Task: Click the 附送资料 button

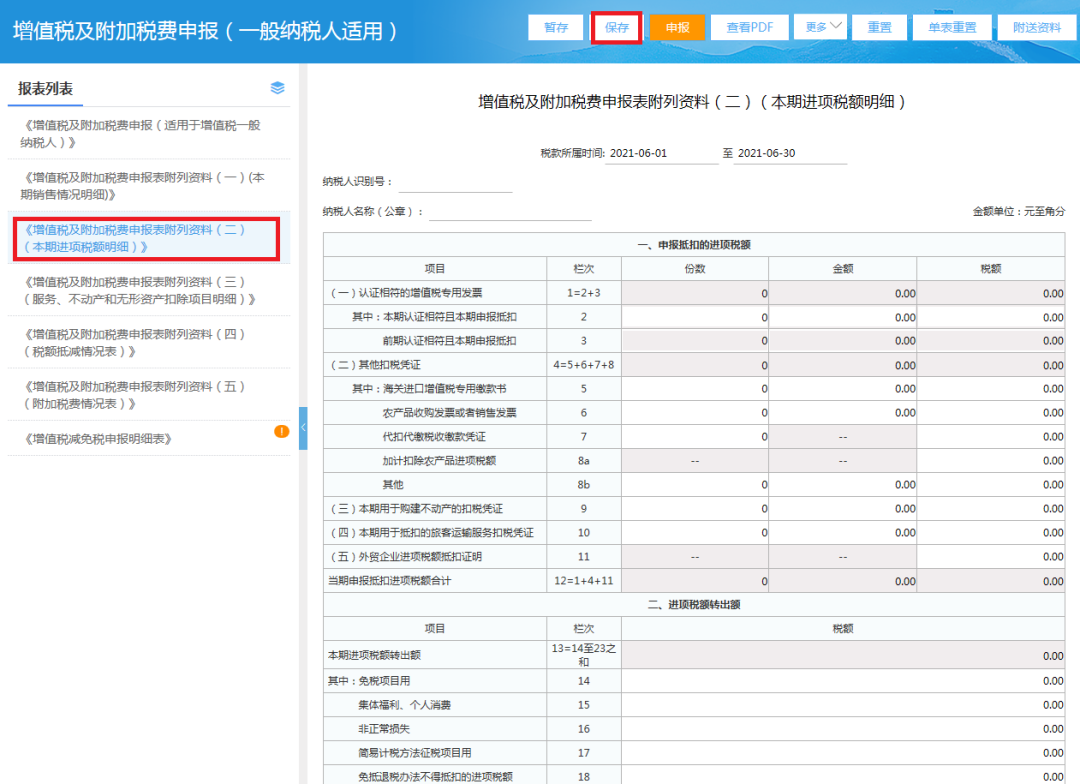Action: coord(1037,28)
